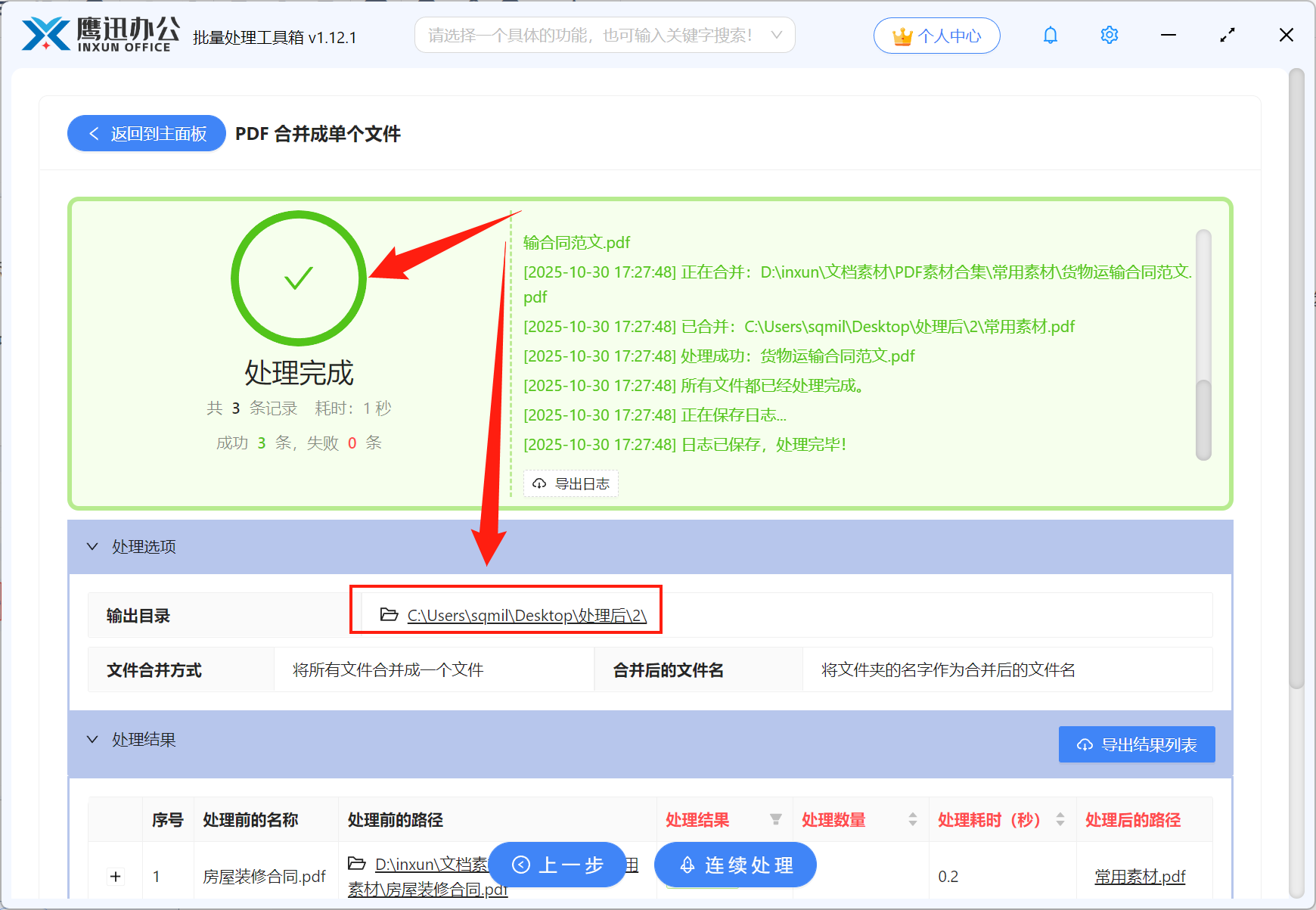Open the C:\Users\sqmil\Desktop\处理后\2 path link
The height and width of the screenshot is (910, 1316).
(526, 615)
